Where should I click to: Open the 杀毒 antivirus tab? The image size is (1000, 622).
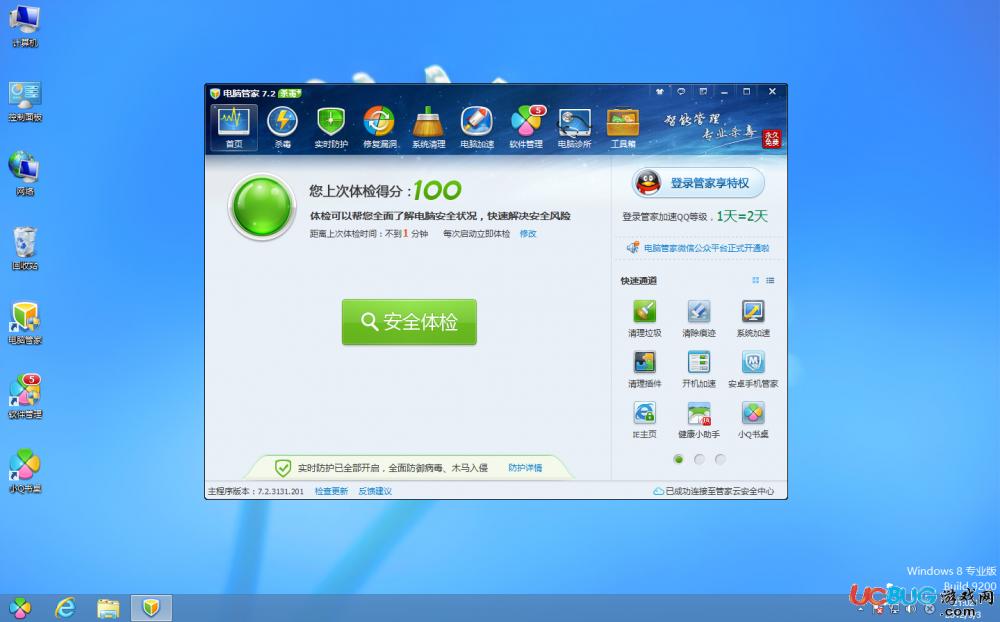[282, 127]
